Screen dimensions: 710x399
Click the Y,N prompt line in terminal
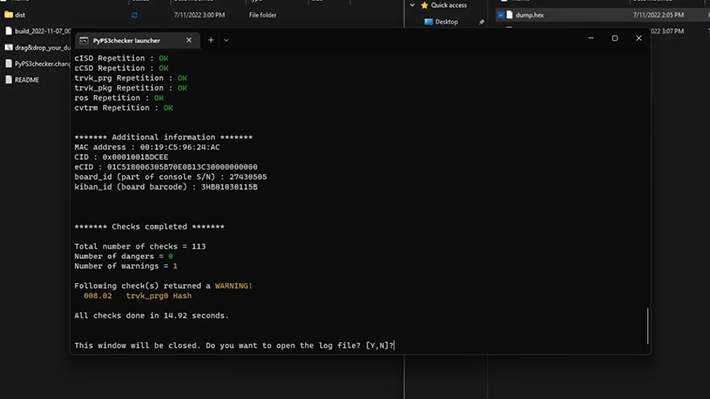point(235,346)
